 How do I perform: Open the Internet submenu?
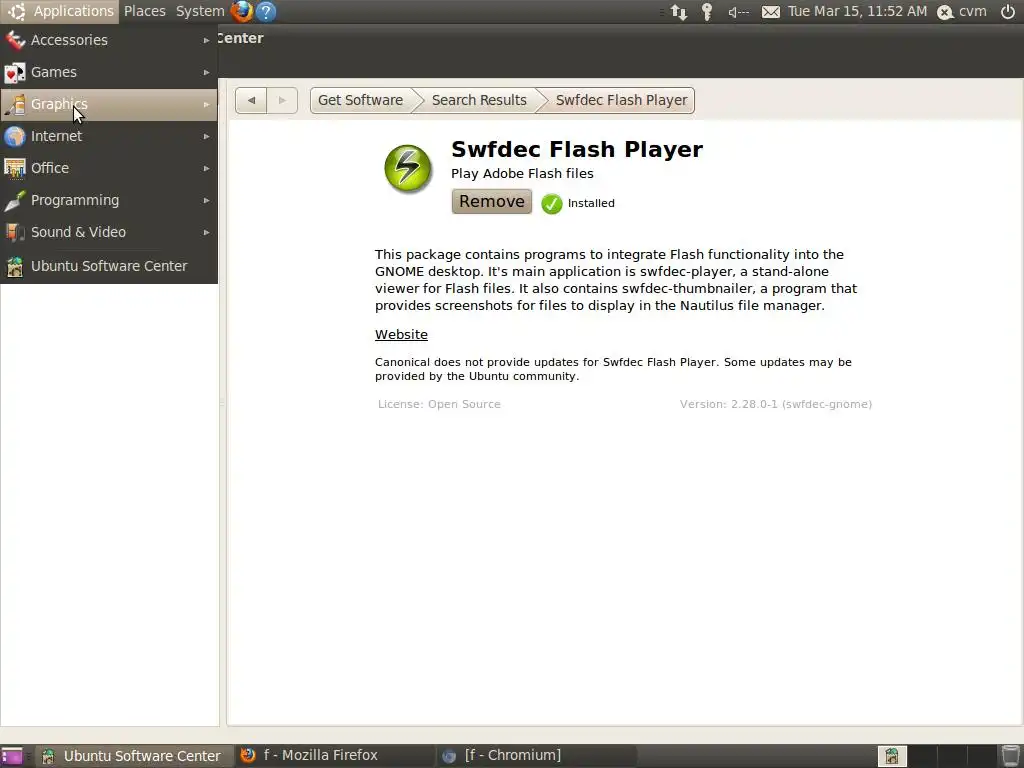tap(108, 136)
